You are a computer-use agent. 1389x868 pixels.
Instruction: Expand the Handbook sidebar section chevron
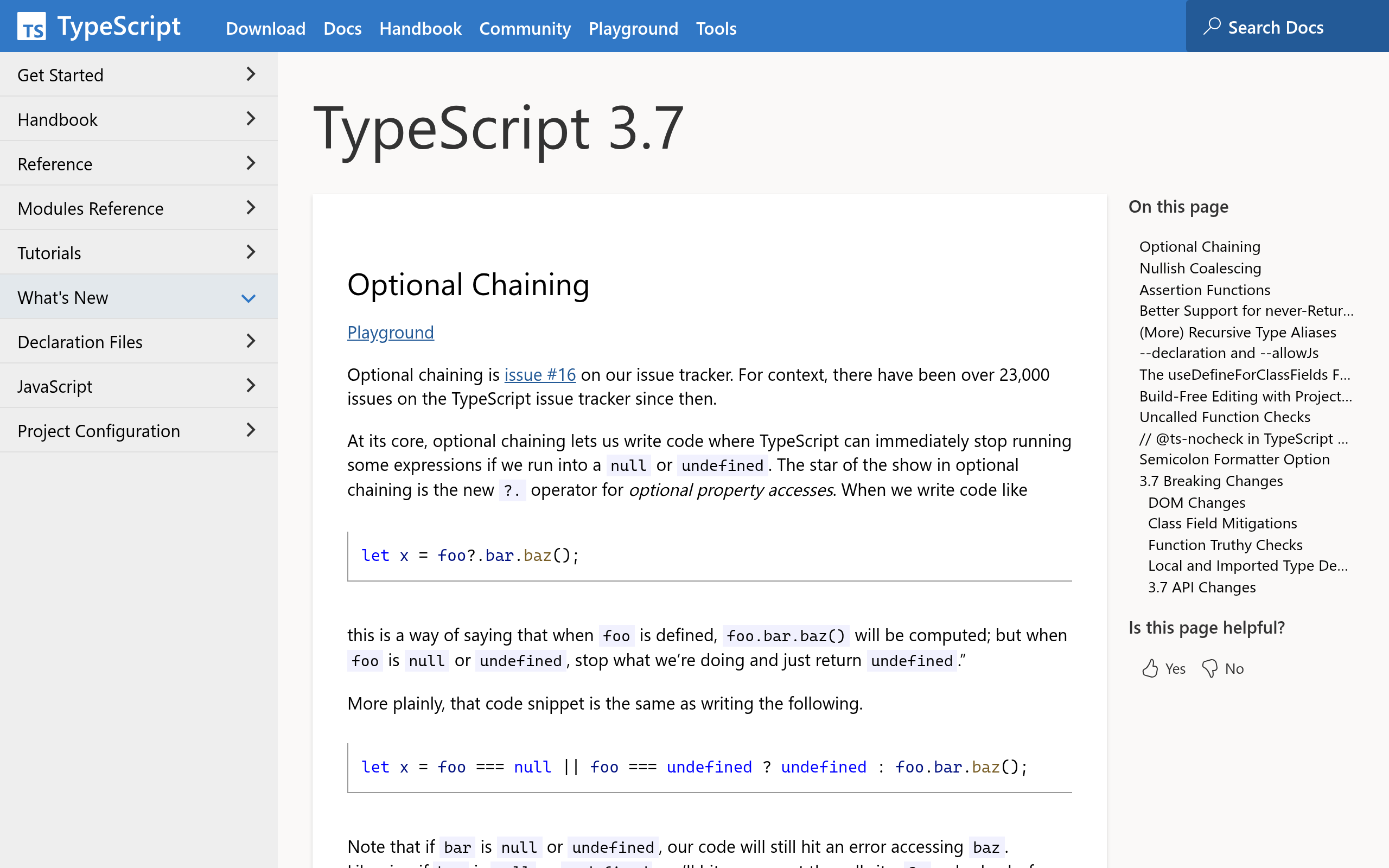250,119
